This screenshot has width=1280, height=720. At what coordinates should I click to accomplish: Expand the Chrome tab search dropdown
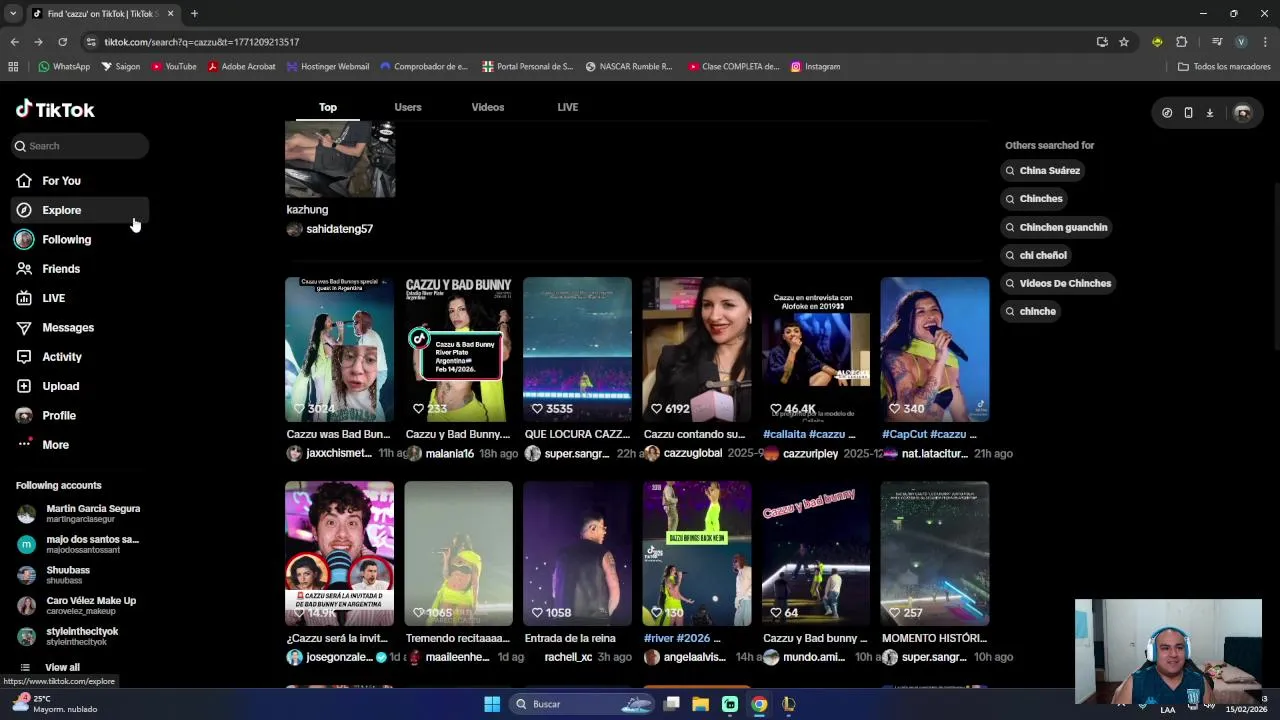tap(13, 14)
